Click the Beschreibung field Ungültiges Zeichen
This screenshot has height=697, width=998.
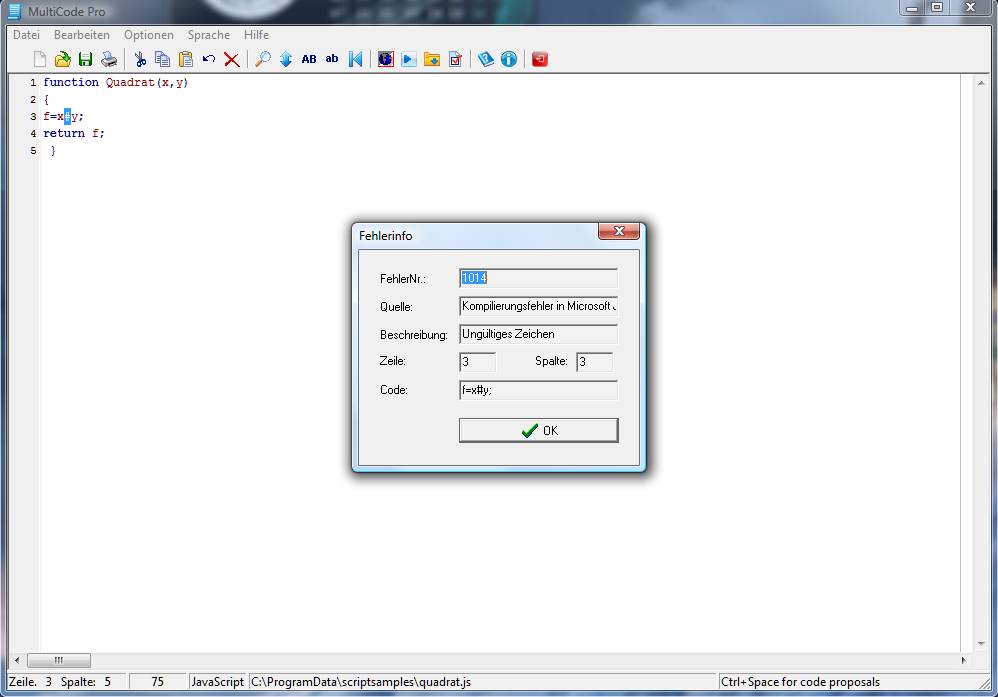pyautogui.click(x=538, y=334)
